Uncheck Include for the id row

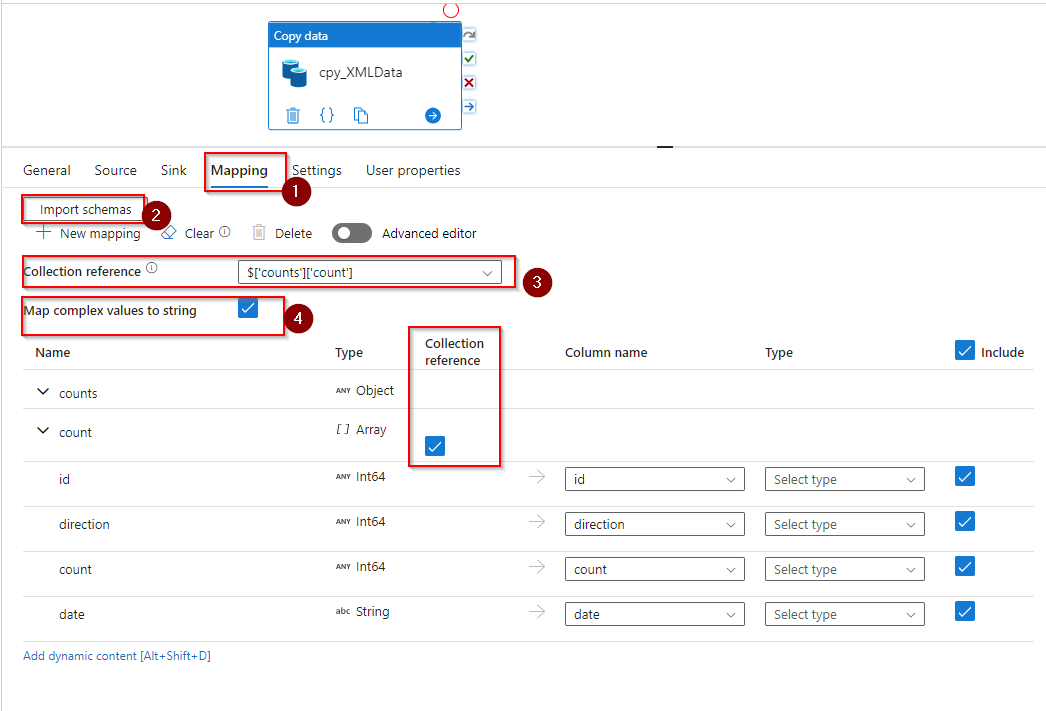click(x=965, y=476)
